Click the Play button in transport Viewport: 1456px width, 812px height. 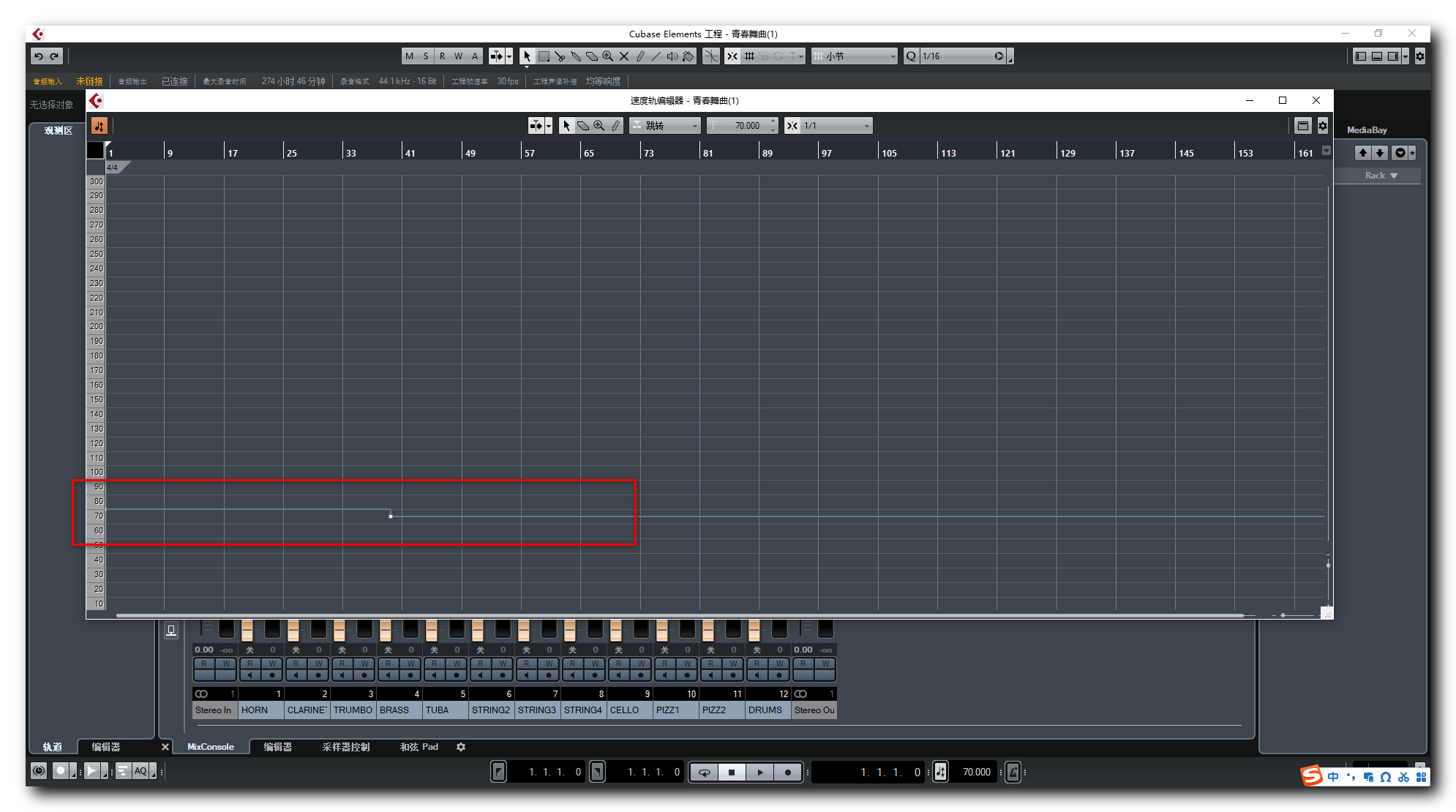[759, 772]
